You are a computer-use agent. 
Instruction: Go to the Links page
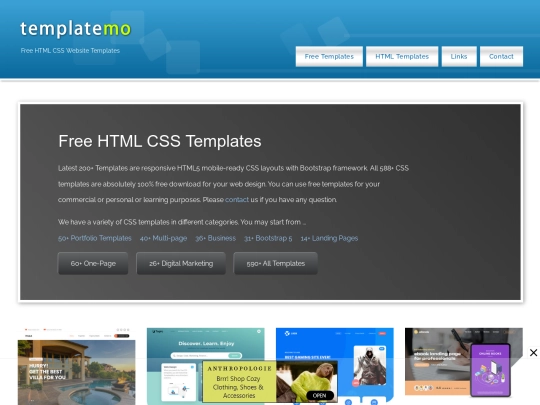[459, 56]
